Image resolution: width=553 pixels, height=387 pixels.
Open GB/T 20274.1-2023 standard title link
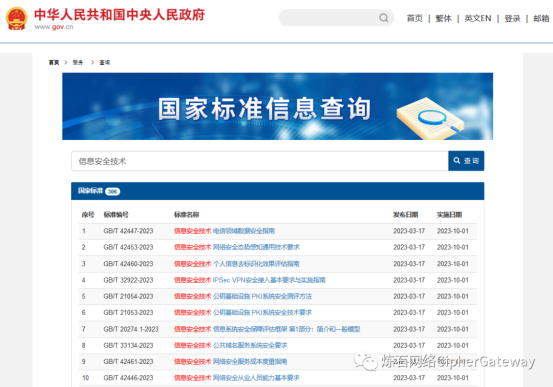coord(267,329)
